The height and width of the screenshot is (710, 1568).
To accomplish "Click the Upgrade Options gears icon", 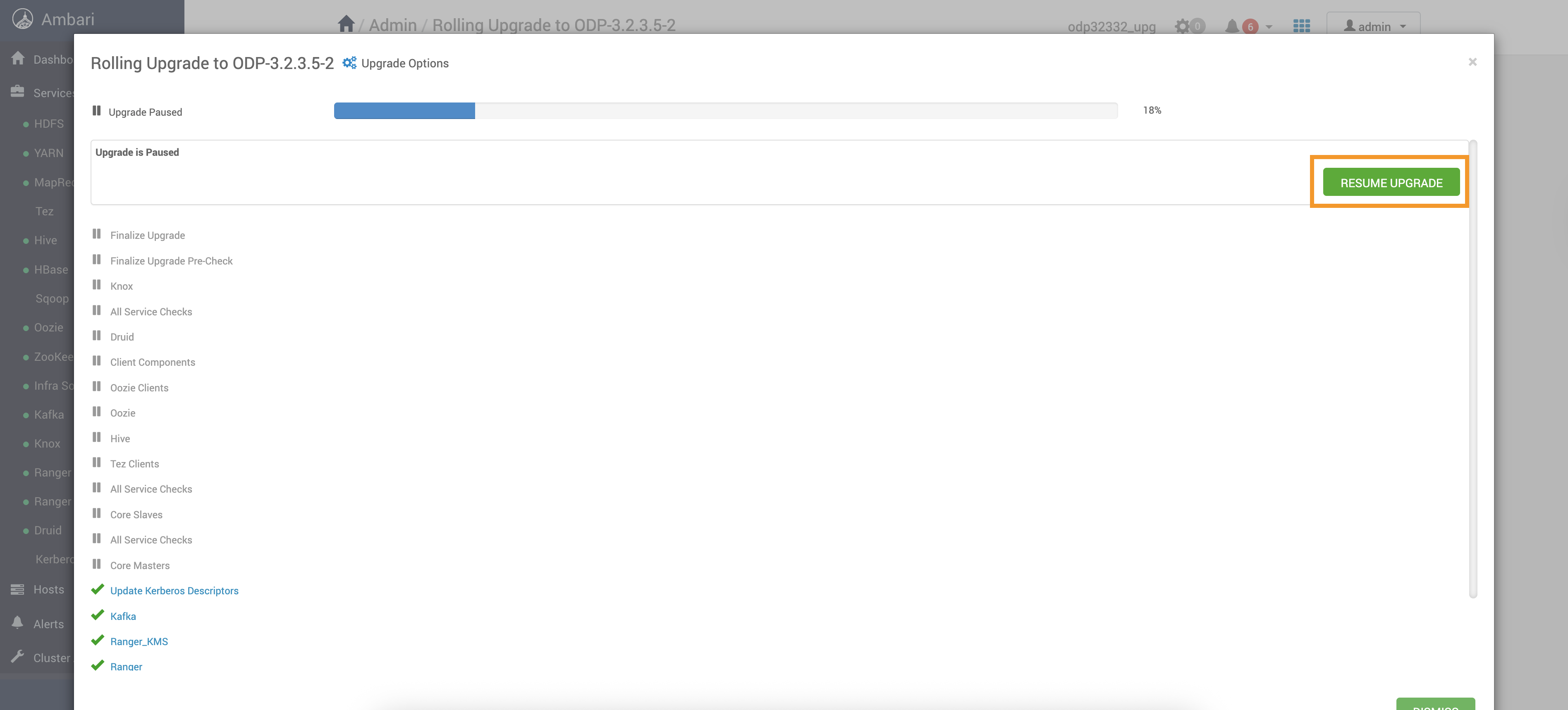I will point(349,63).
